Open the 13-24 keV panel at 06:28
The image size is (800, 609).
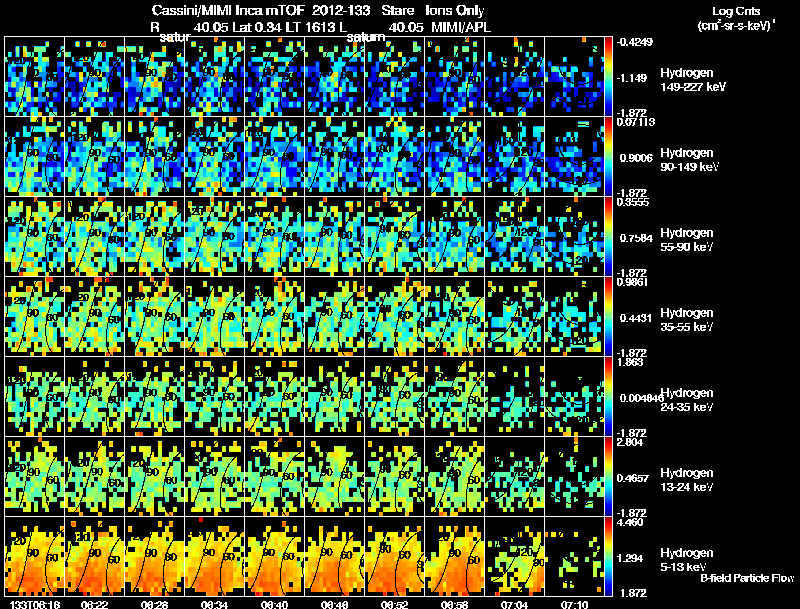click(155, 477)
